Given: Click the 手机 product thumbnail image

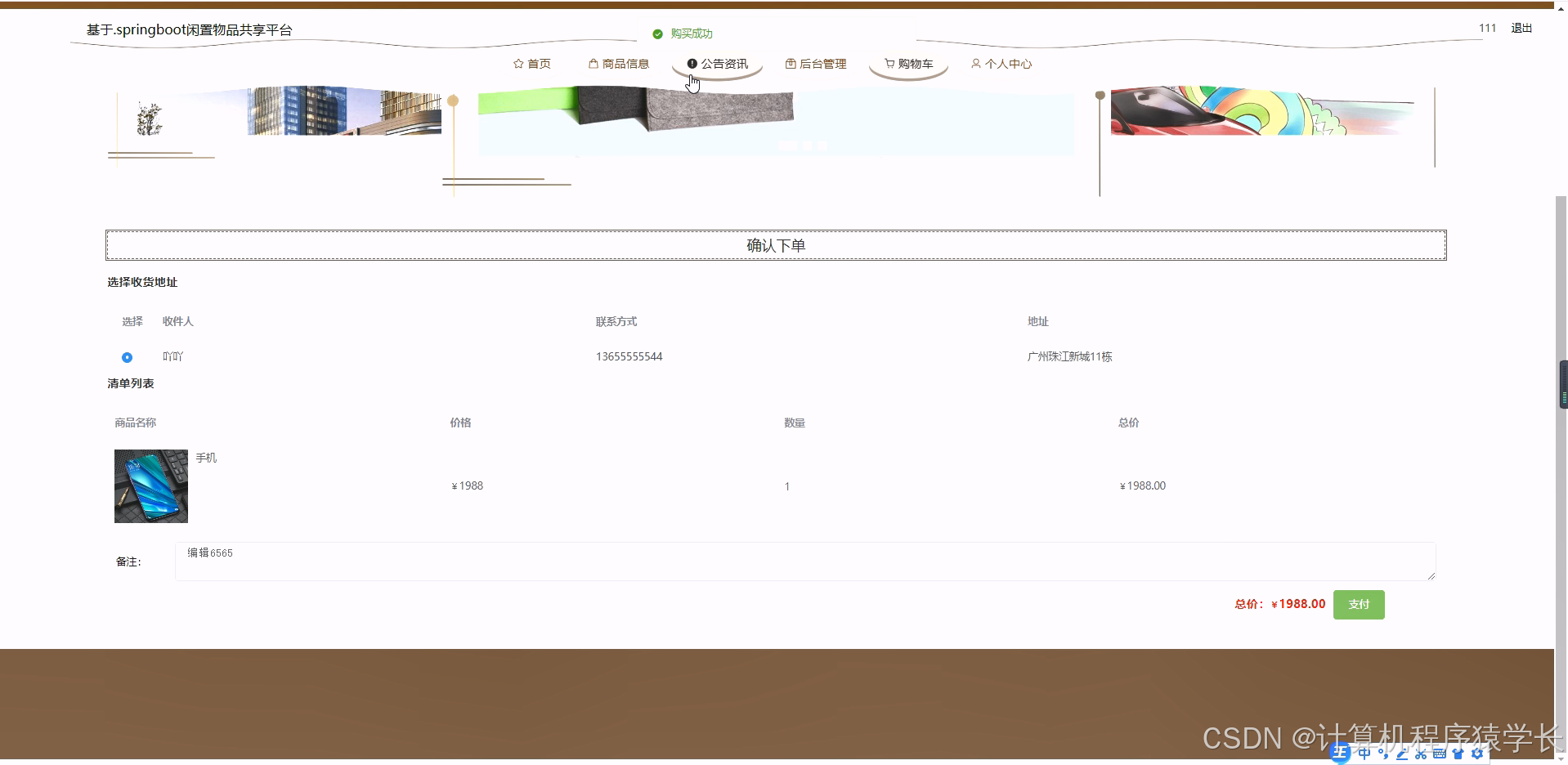Looking at the screenshot, I should [x=150, y=485].
